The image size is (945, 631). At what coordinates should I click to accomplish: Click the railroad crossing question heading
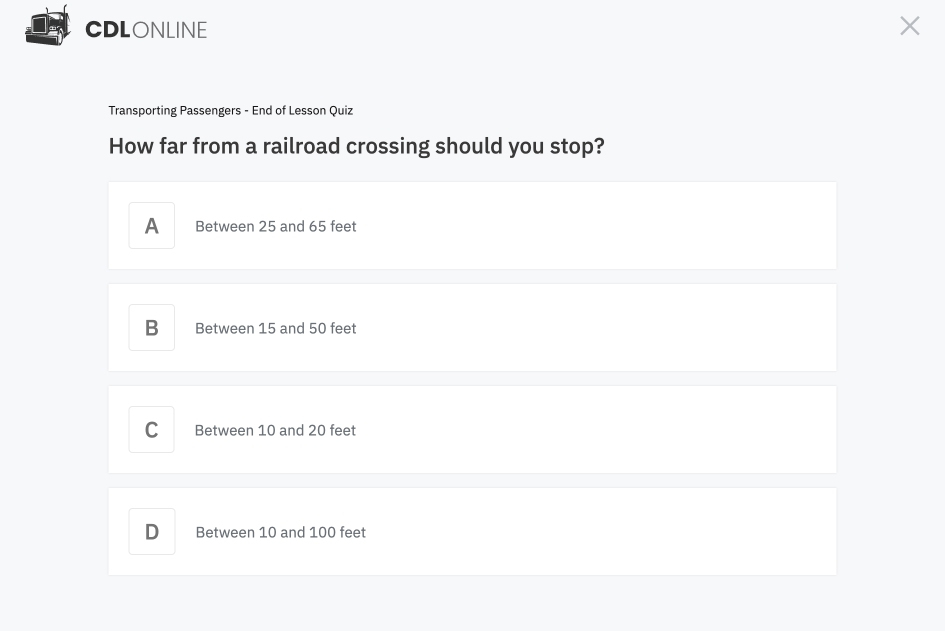[x=356, y=146]
